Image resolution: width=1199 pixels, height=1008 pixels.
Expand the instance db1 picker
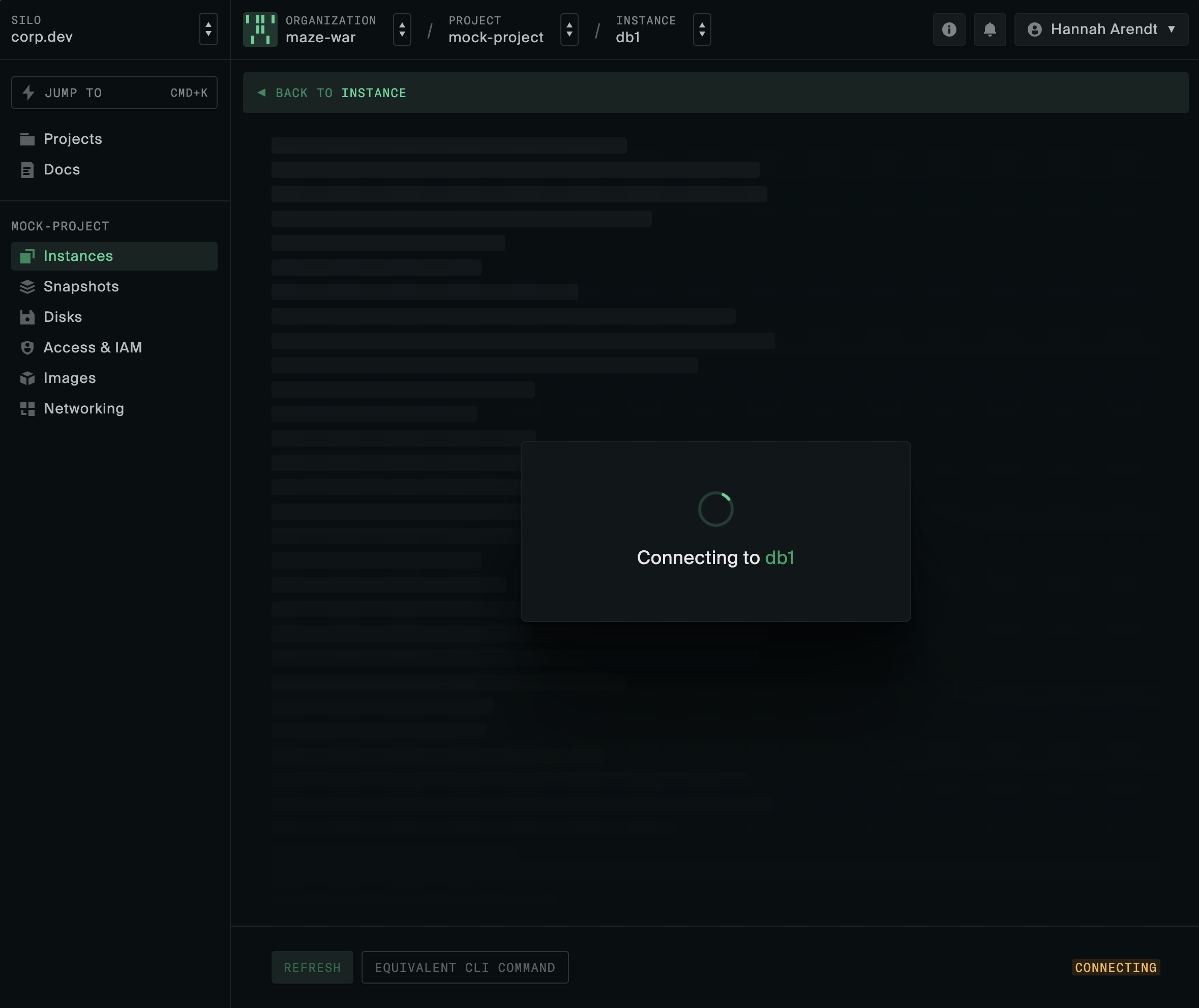pos(702,29)
